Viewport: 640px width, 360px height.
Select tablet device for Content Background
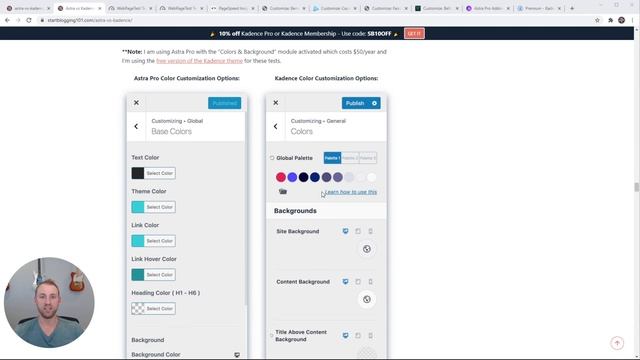point(358,282)
